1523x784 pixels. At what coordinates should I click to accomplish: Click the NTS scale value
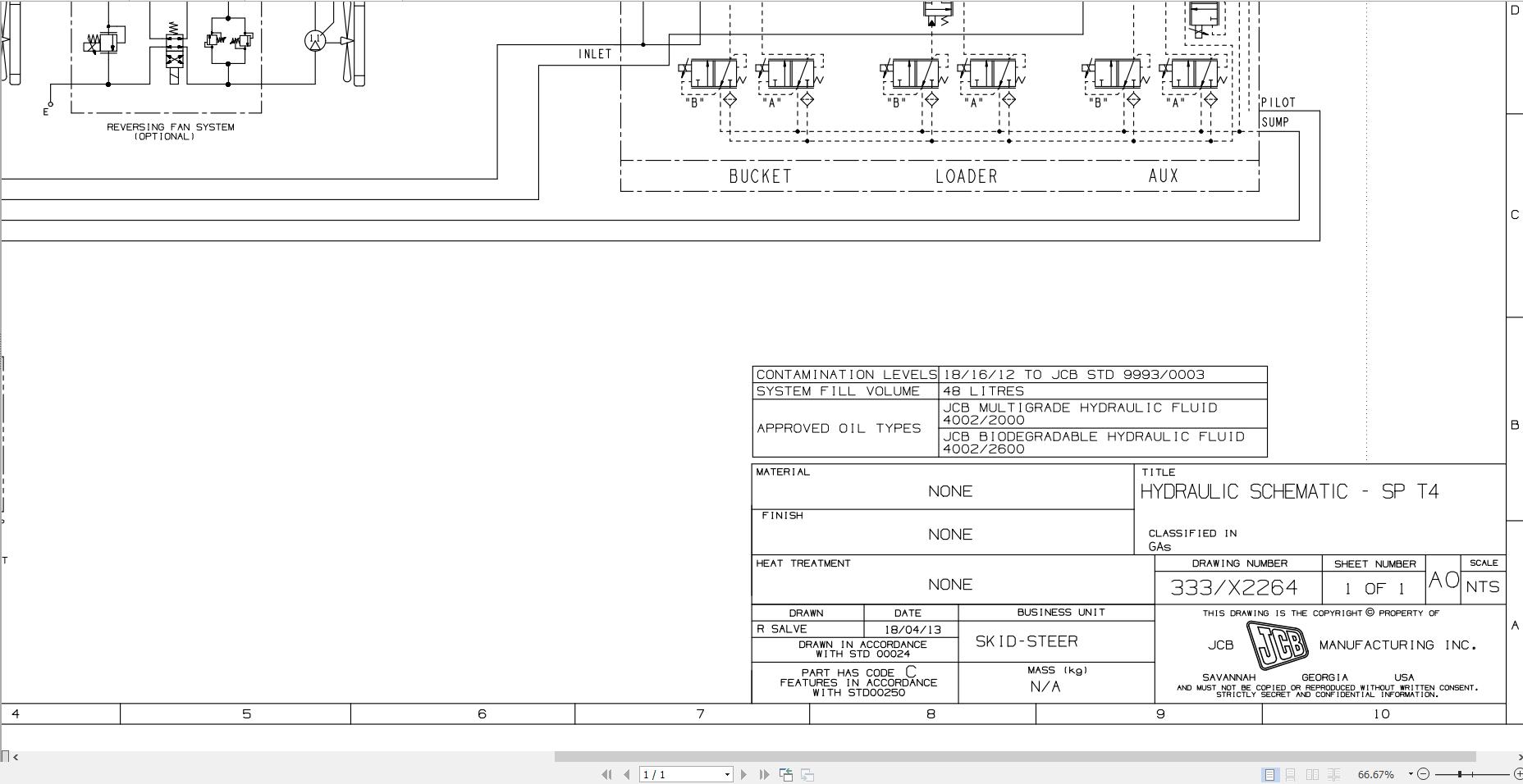1483,587
